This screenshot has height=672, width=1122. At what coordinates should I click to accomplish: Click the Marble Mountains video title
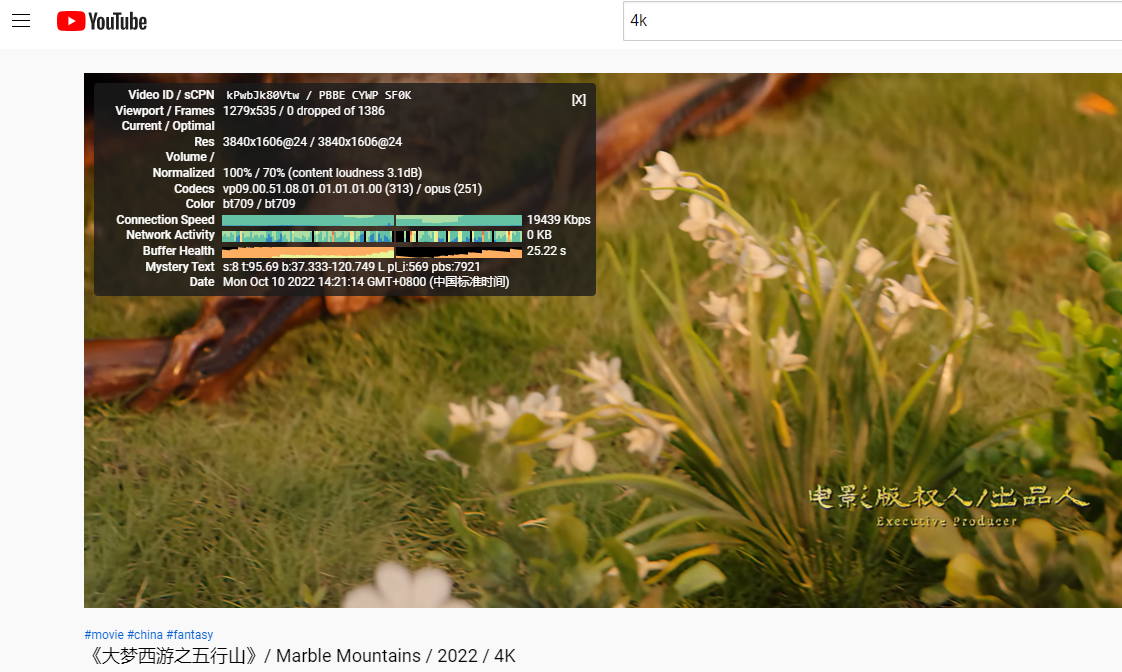pos(300,656)
